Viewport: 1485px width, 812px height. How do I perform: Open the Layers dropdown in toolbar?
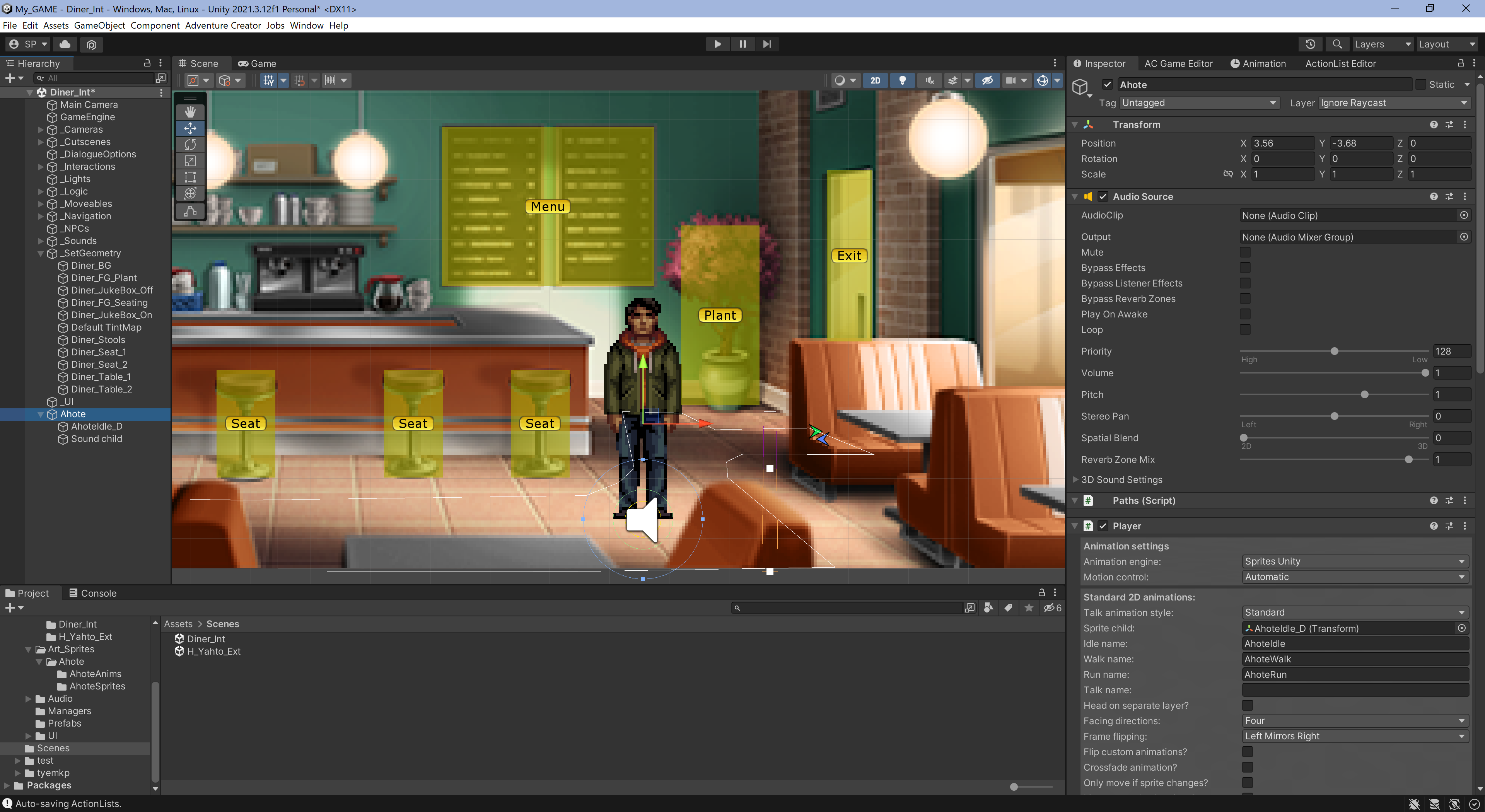pos(1383,44)
